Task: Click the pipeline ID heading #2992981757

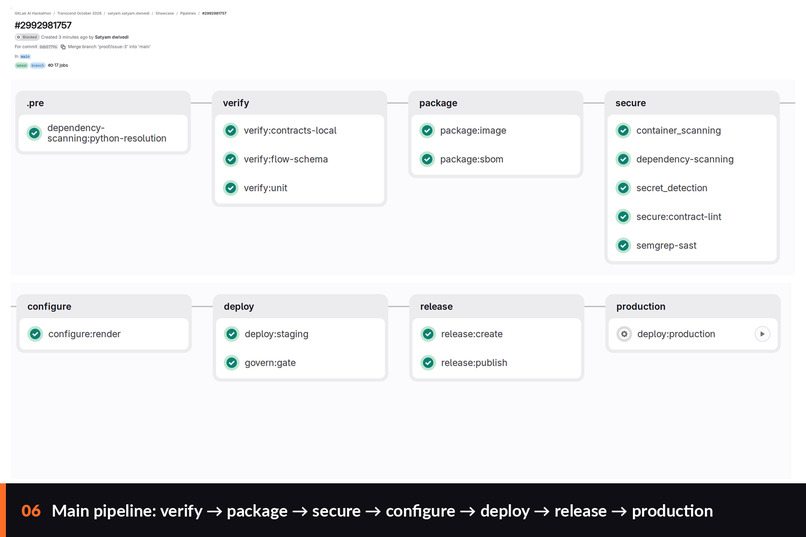Action: tap(43, 25)
